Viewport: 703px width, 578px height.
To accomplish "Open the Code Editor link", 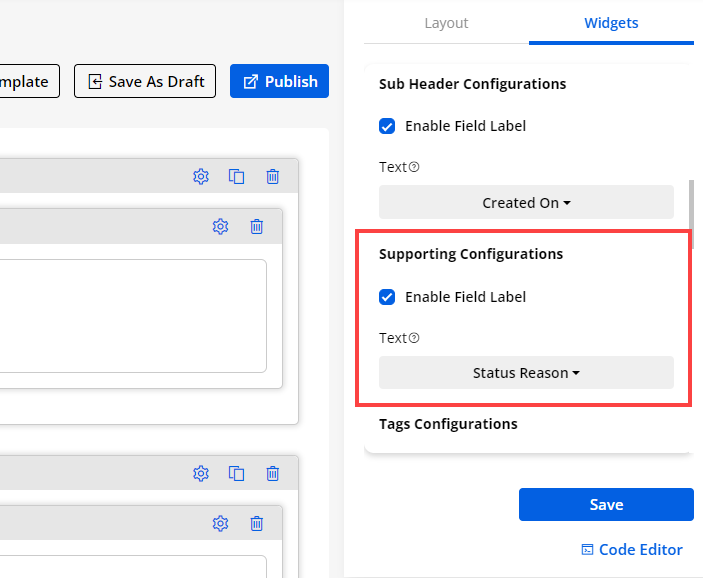I will tap(632, 550).
